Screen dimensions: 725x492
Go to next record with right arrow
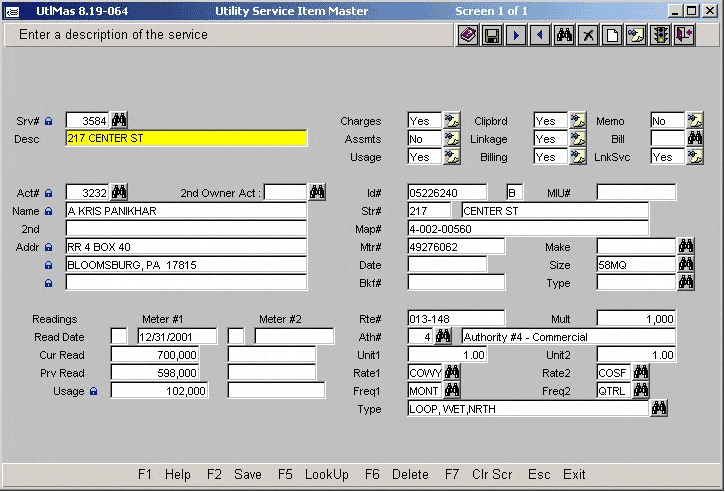pyautogui.click(x=516, y=35)
